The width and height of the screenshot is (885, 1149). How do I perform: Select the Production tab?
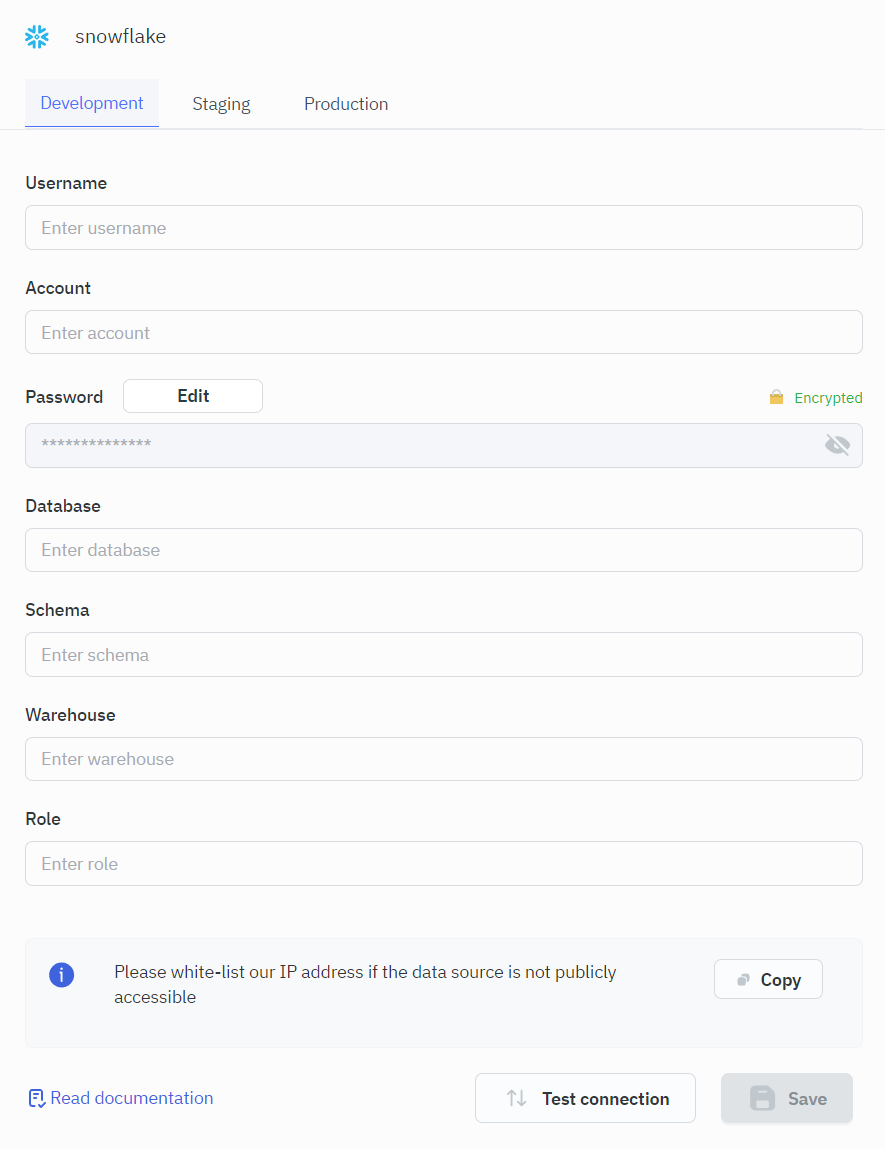[x=346, y=104]
